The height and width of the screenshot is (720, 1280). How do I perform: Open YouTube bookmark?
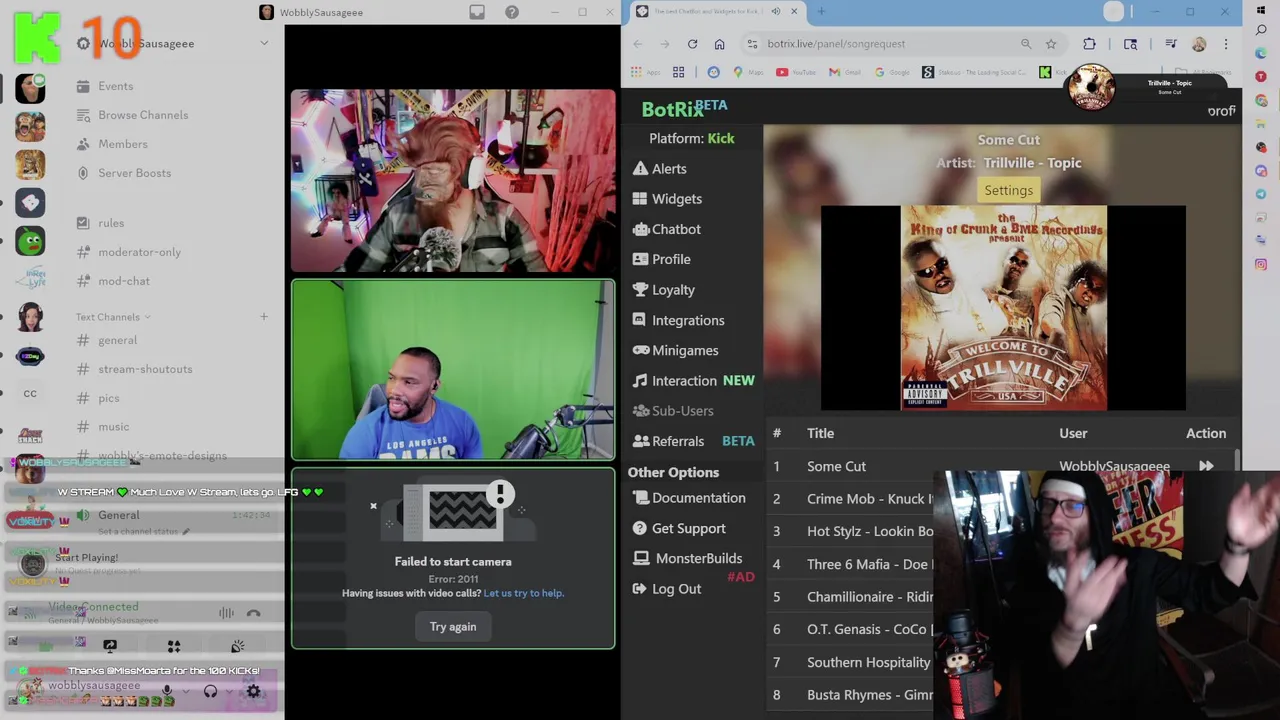[x=795, y=72]
